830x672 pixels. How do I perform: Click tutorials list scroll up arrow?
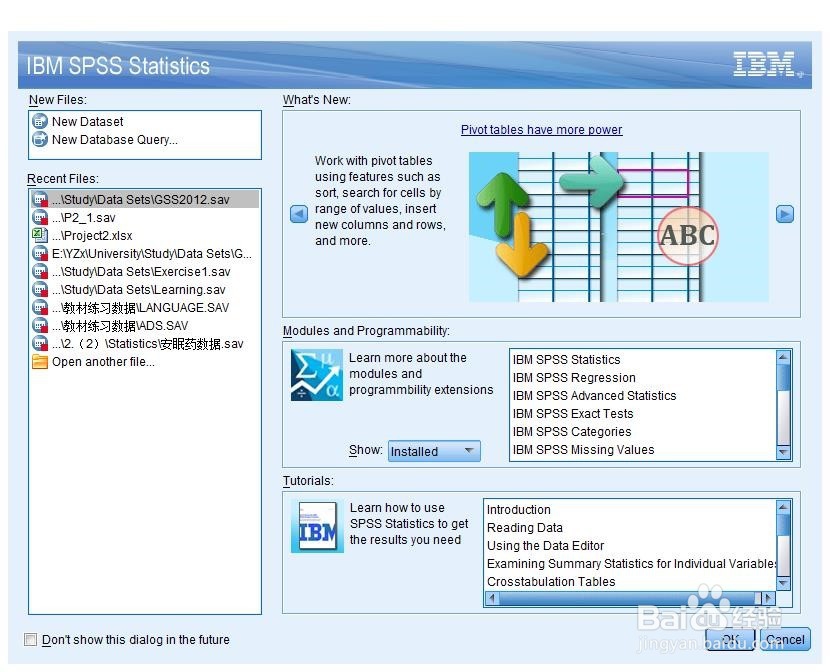point(783,507)
